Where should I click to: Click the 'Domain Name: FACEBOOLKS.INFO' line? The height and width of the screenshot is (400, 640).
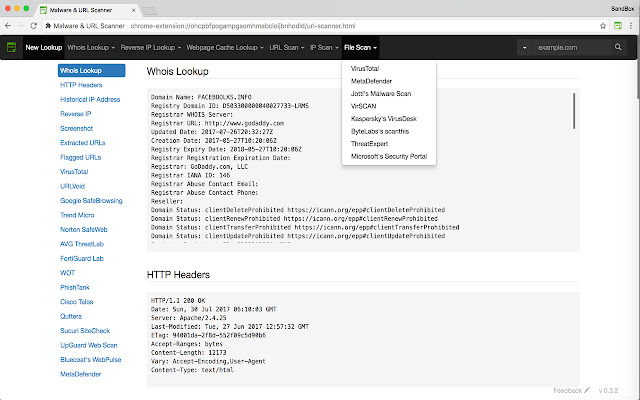click(x=201, y=97)
